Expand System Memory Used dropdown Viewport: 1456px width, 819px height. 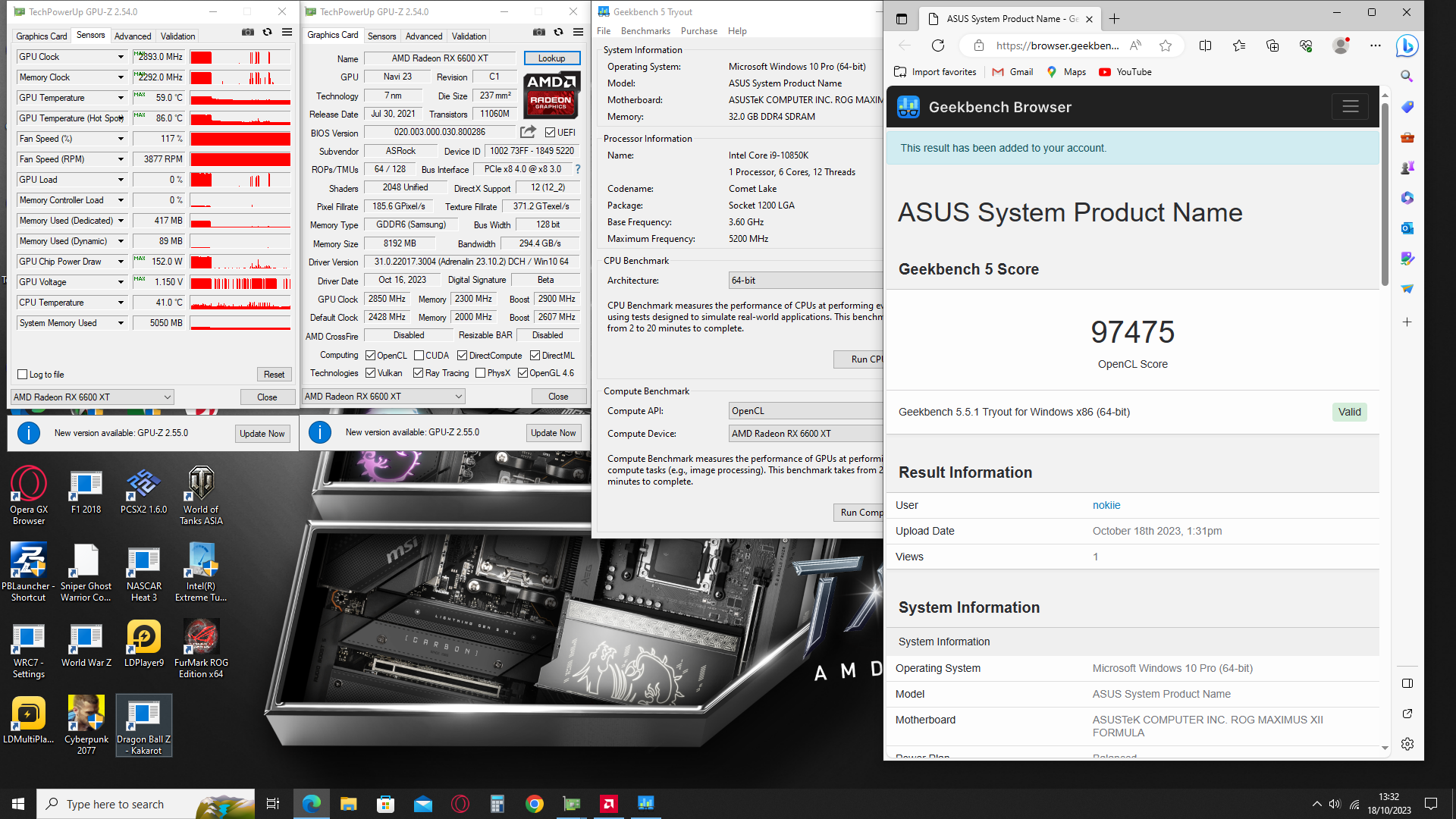(120, 323)
